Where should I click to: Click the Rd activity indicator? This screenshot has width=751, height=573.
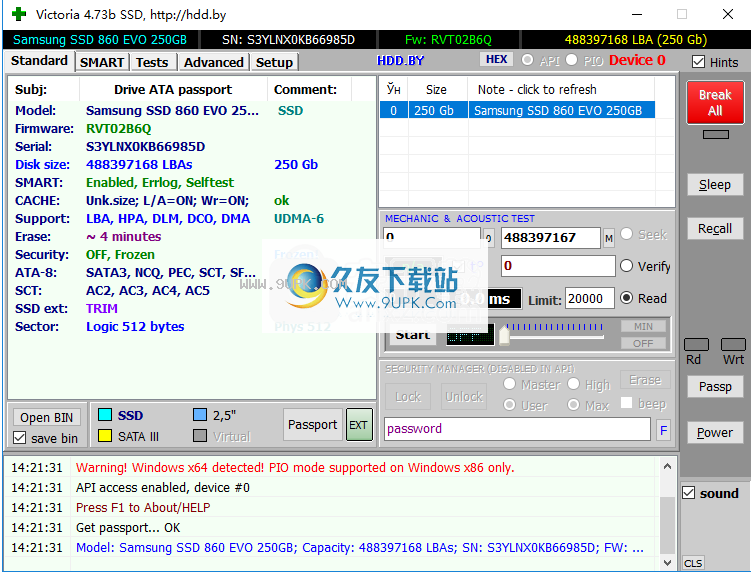coord(696,344)
